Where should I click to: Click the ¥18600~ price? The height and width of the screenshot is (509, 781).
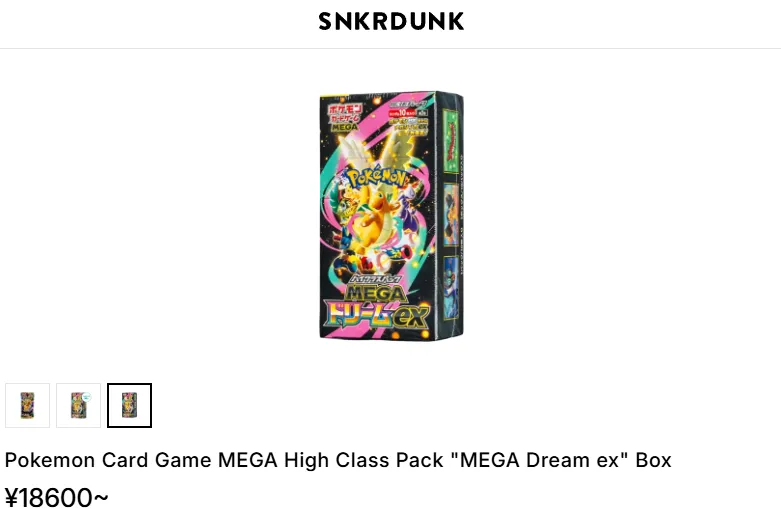coord(56,497)
